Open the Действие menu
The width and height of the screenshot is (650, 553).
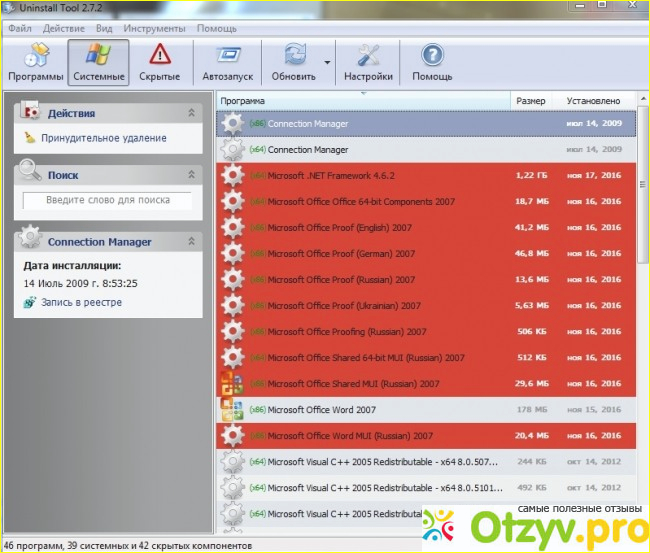(63, 29)
